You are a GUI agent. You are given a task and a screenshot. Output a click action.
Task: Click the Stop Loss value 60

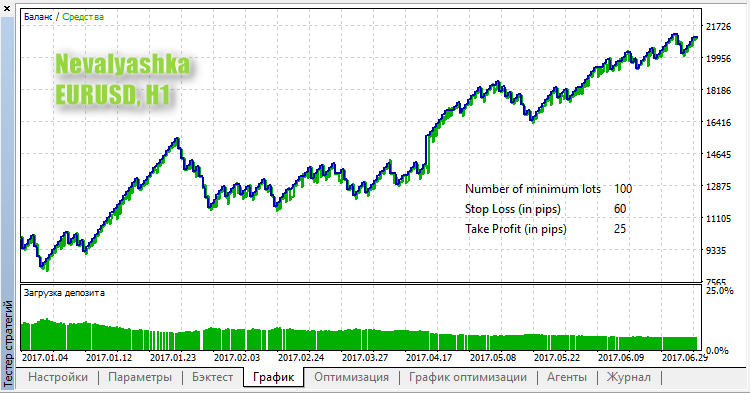tap(620, 209)
